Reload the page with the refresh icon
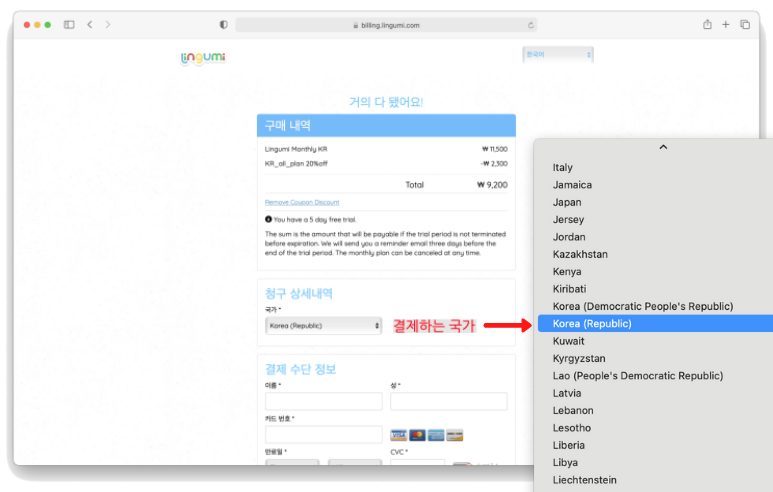 tap(530, 25)
